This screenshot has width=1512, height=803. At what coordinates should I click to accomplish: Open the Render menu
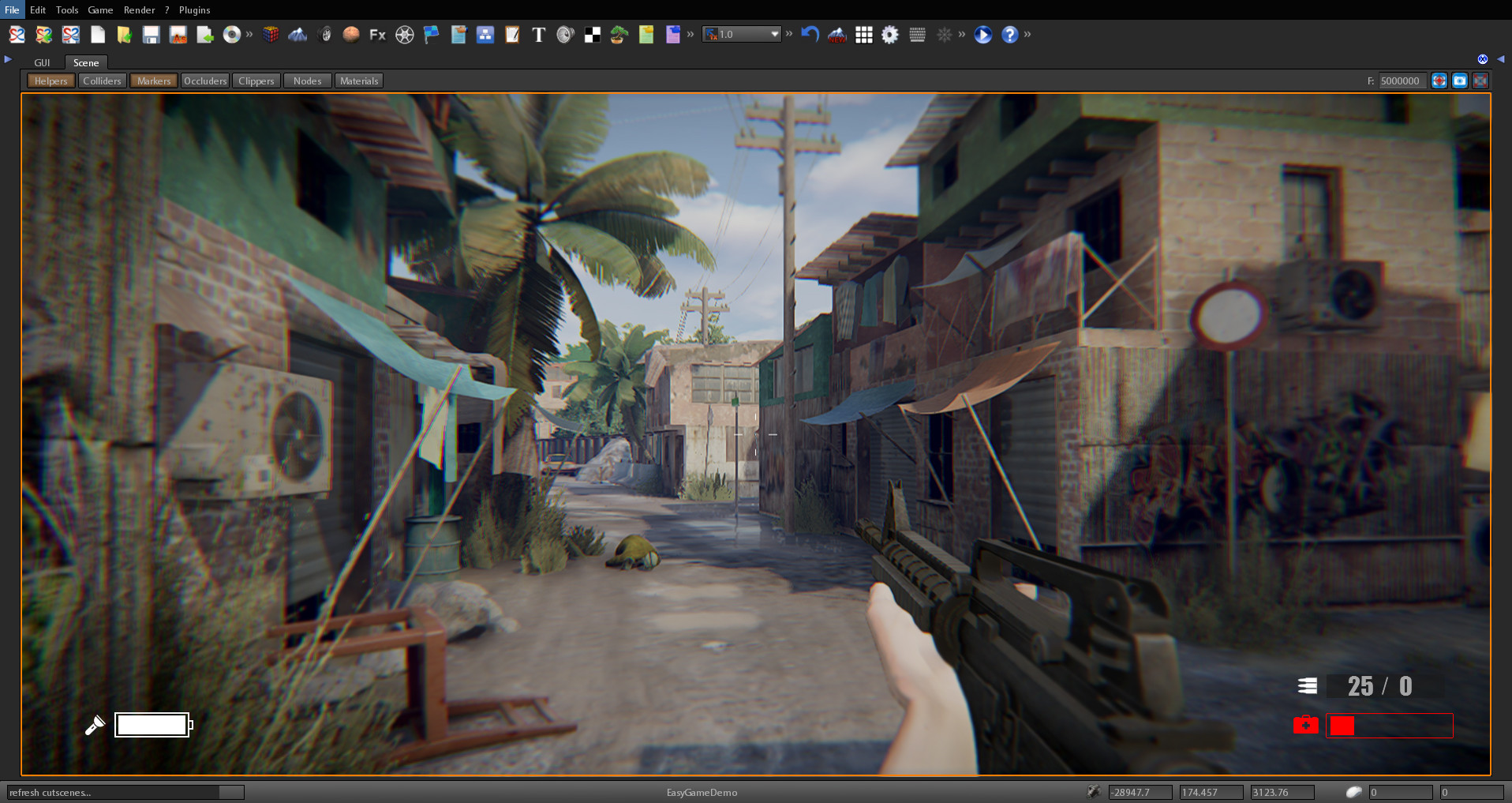139,9
